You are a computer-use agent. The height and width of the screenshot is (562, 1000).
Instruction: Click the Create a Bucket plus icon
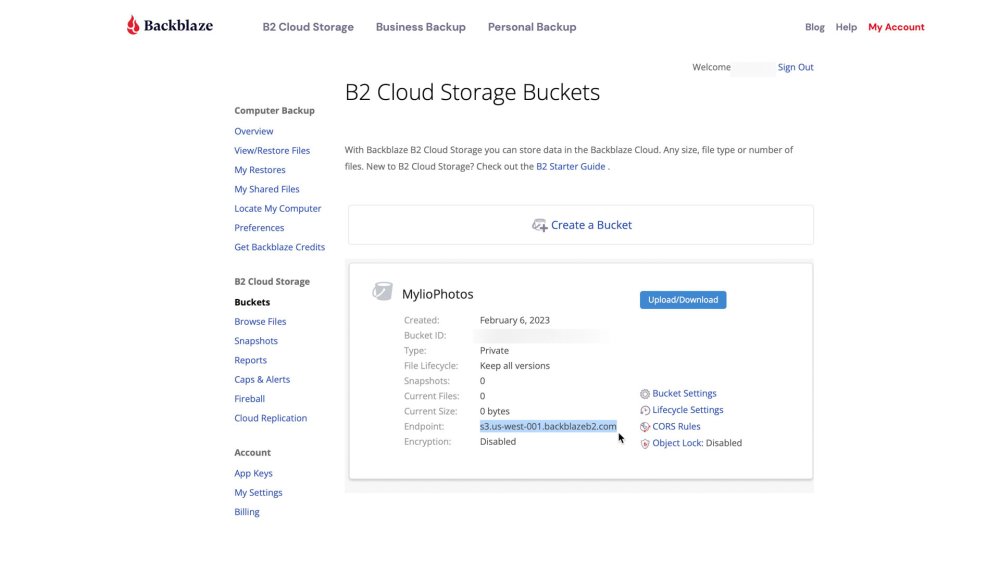coord(540,225)
